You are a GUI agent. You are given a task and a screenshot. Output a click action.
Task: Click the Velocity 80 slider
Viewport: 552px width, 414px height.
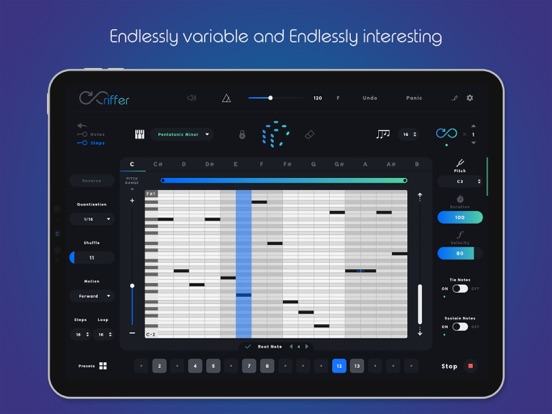460,253
